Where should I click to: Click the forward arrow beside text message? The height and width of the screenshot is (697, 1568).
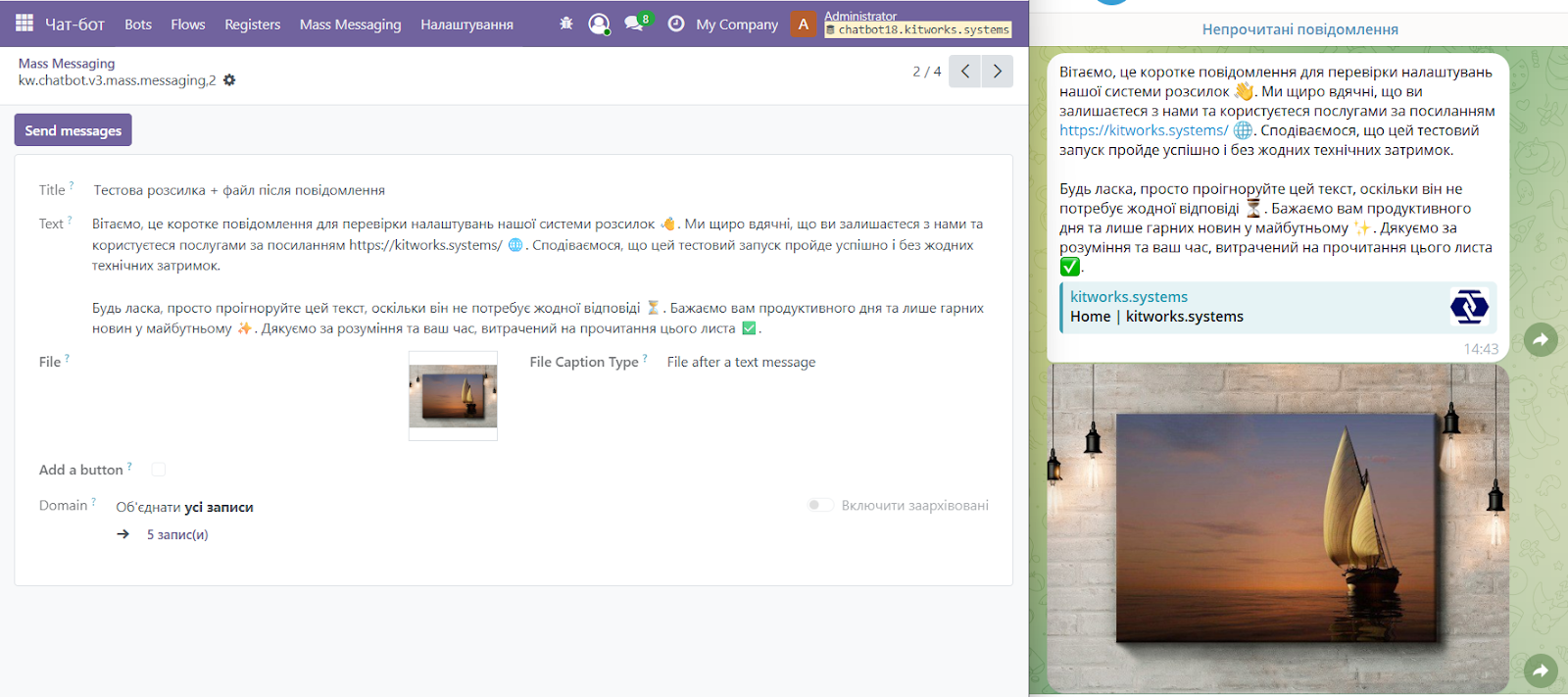(1541, 340)
